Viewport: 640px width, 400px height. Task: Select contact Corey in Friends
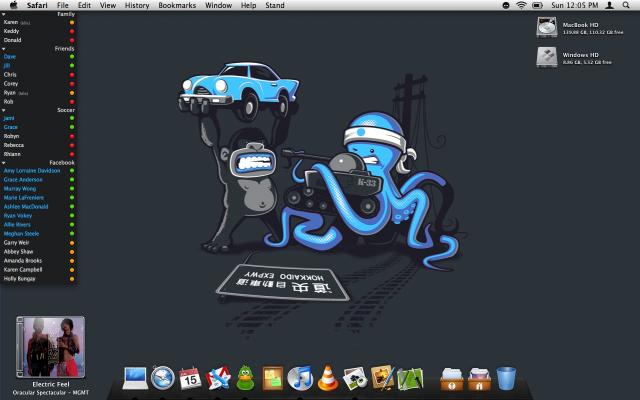pos(39,84)
